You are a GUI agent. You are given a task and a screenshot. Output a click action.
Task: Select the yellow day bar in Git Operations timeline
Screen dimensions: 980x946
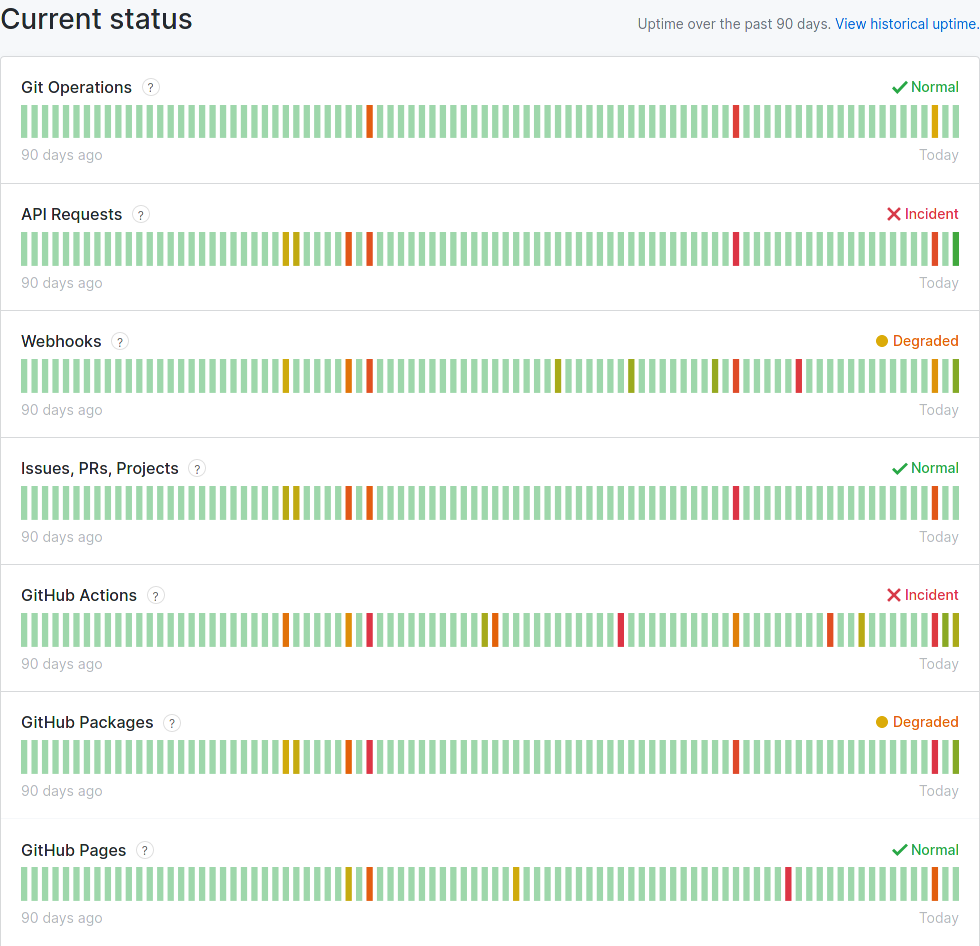coord(935,121)
